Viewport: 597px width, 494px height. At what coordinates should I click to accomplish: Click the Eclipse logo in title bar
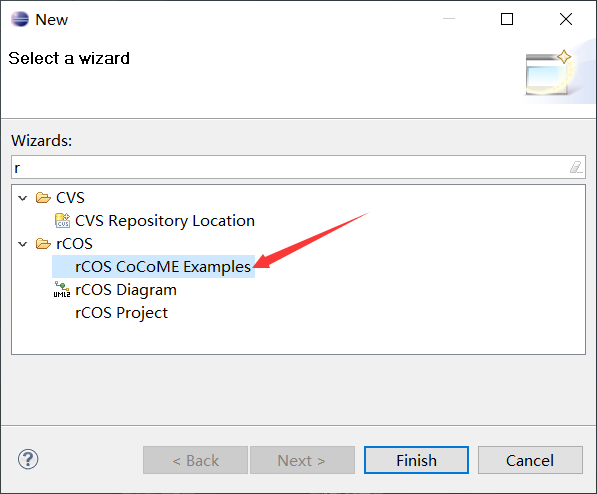click(20, 19)
